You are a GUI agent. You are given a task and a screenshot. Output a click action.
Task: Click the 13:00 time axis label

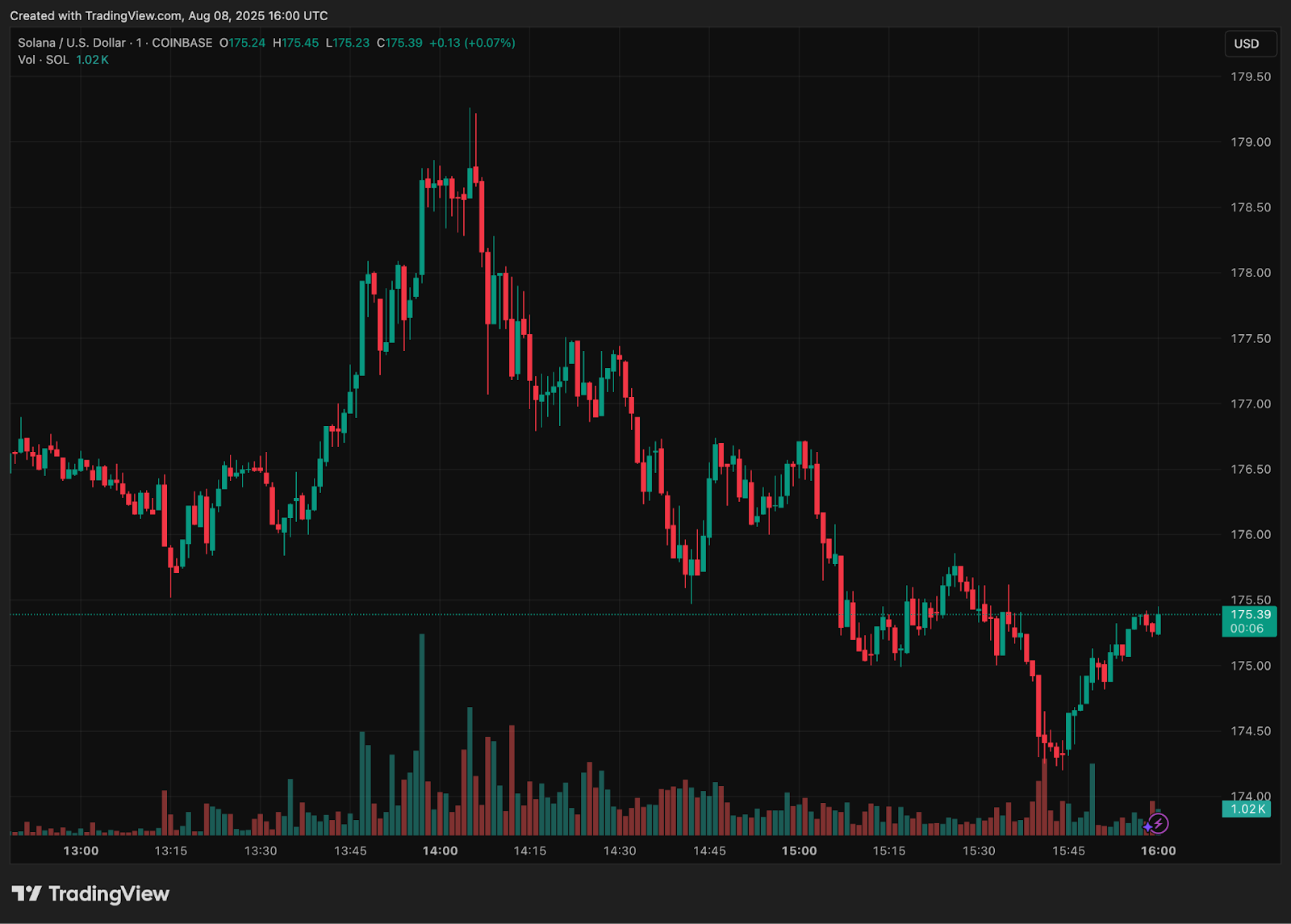pos(81,851)
